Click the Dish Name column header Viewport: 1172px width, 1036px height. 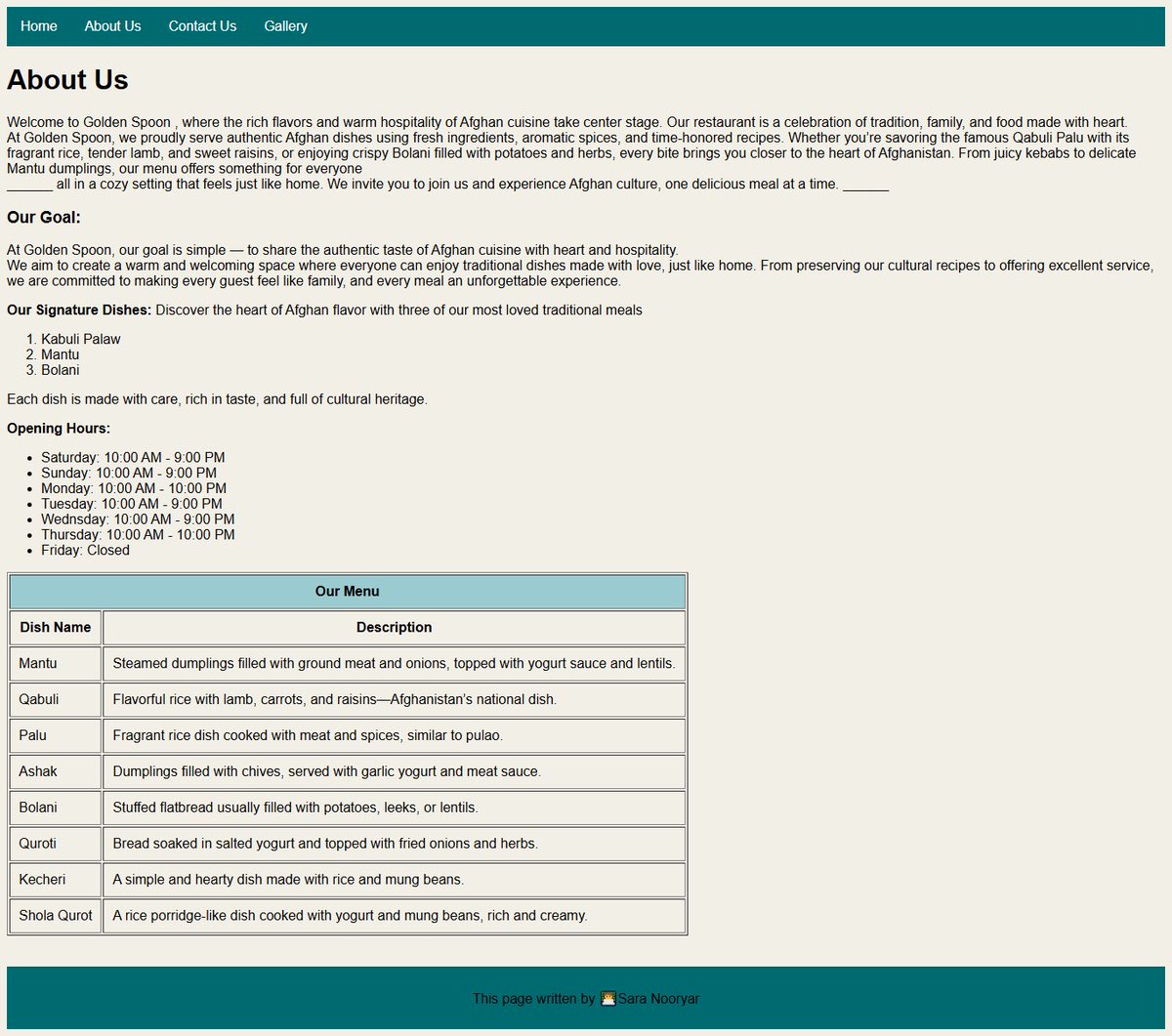(56, 628)
